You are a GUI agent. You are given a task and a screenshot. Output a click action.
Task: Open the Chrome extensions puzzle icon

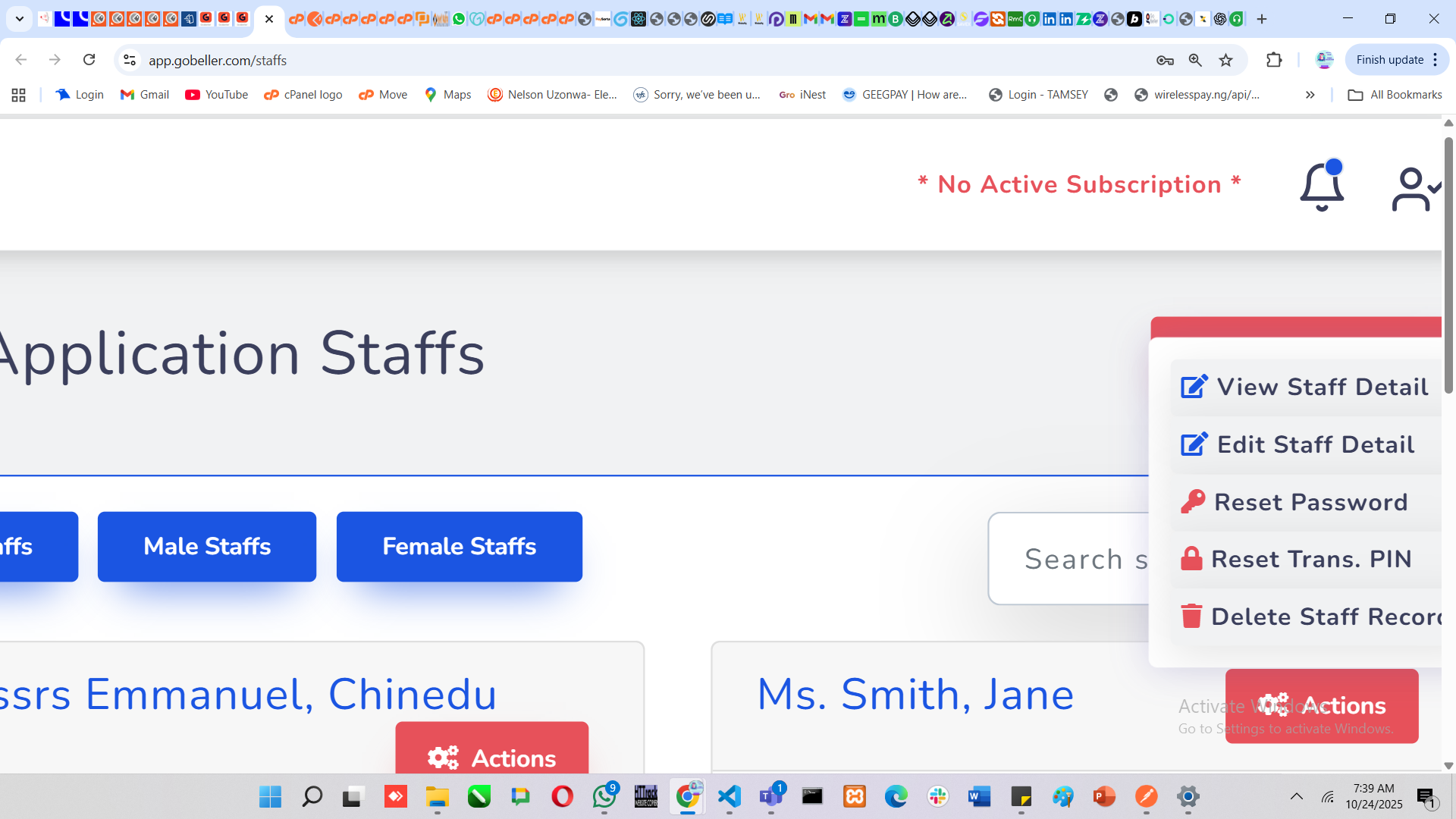(x=1274, y=60)
